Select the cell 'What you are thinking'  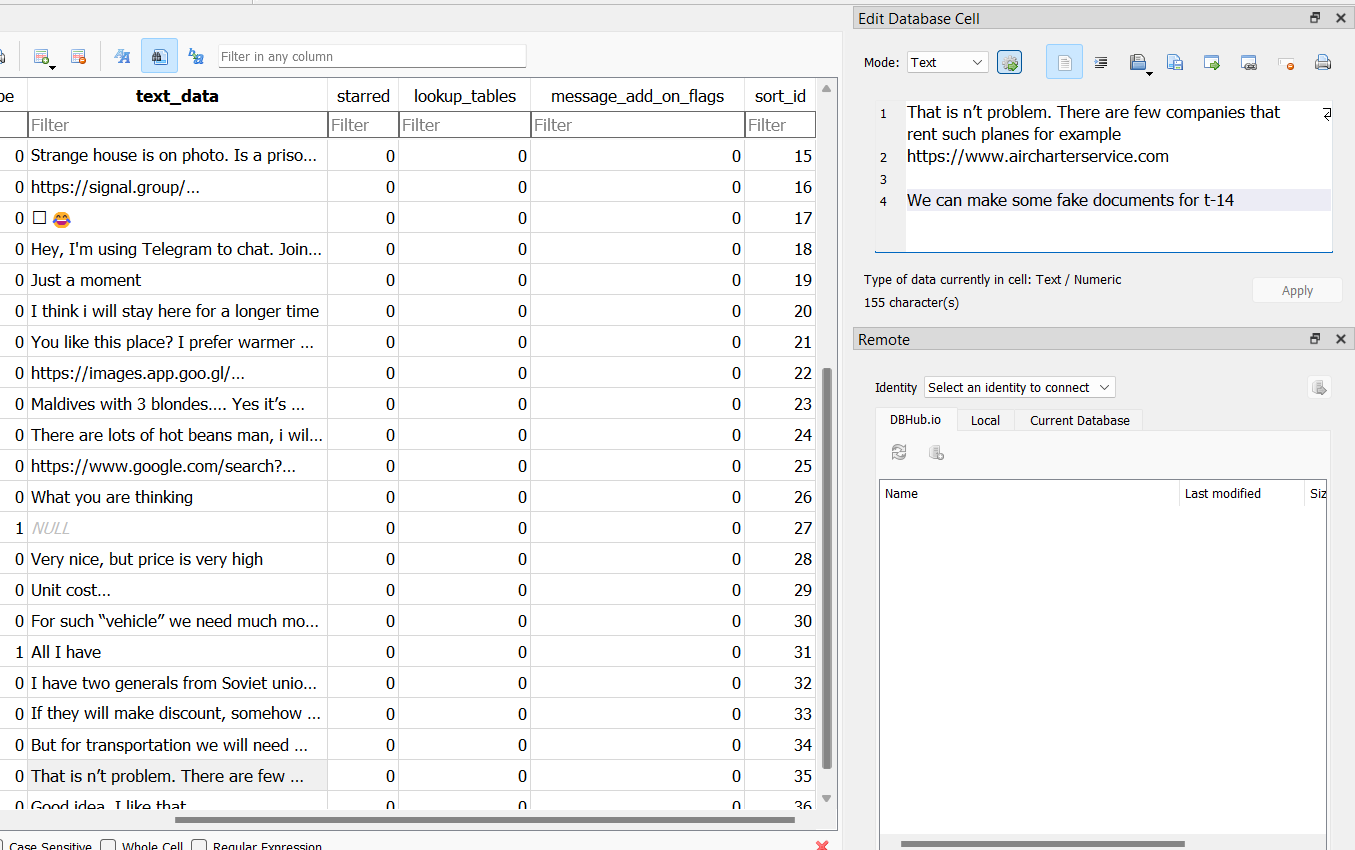point(177,497)
